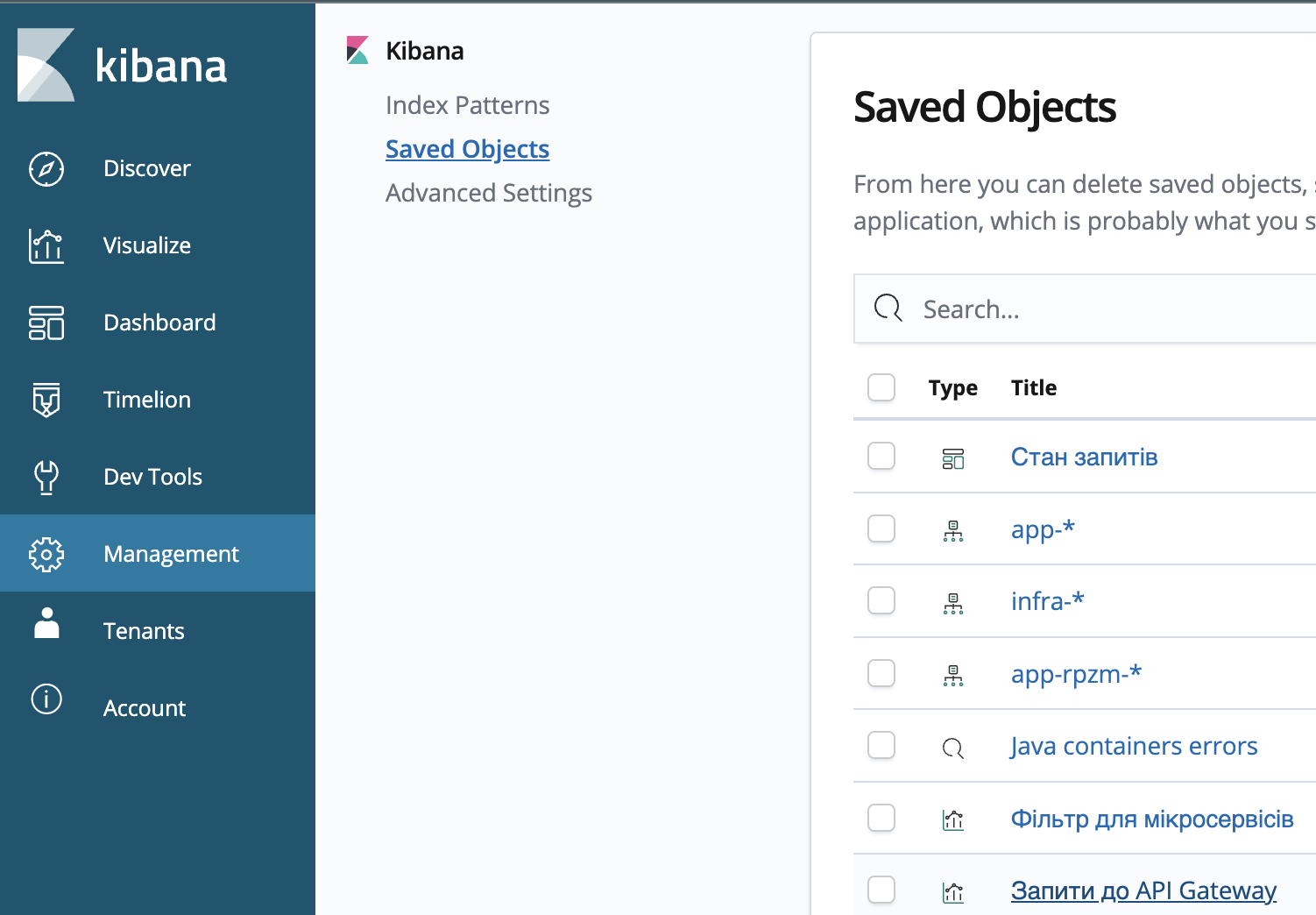Select checkbox for Java containers errors
The height and width of the screenshot is (915, 1316).
(881, 745)
